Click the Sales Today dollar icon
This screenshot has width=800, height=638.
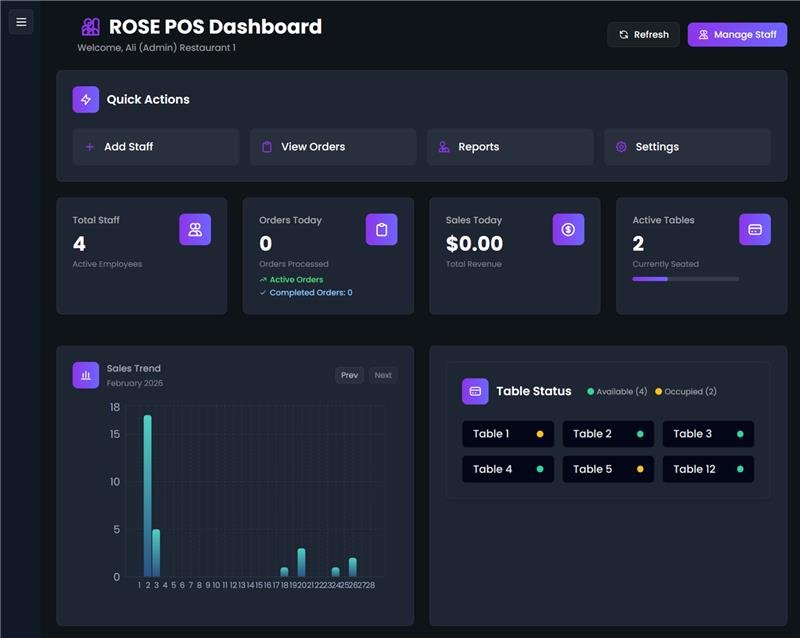(x=568, y=229)
